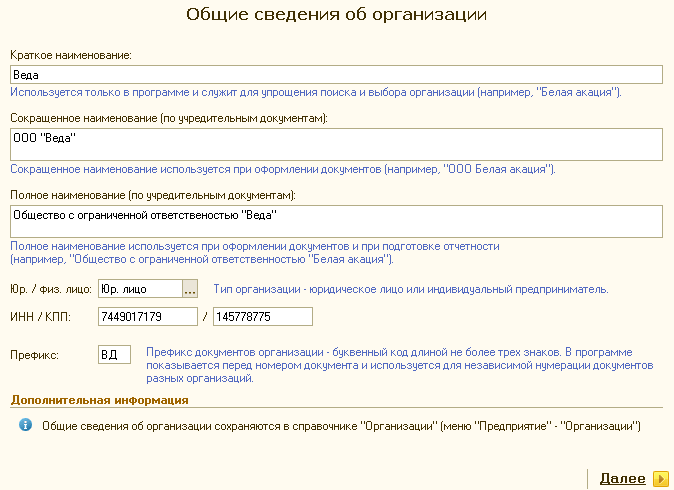Click the КПП field with 145778775

click(x=263, y=317)
